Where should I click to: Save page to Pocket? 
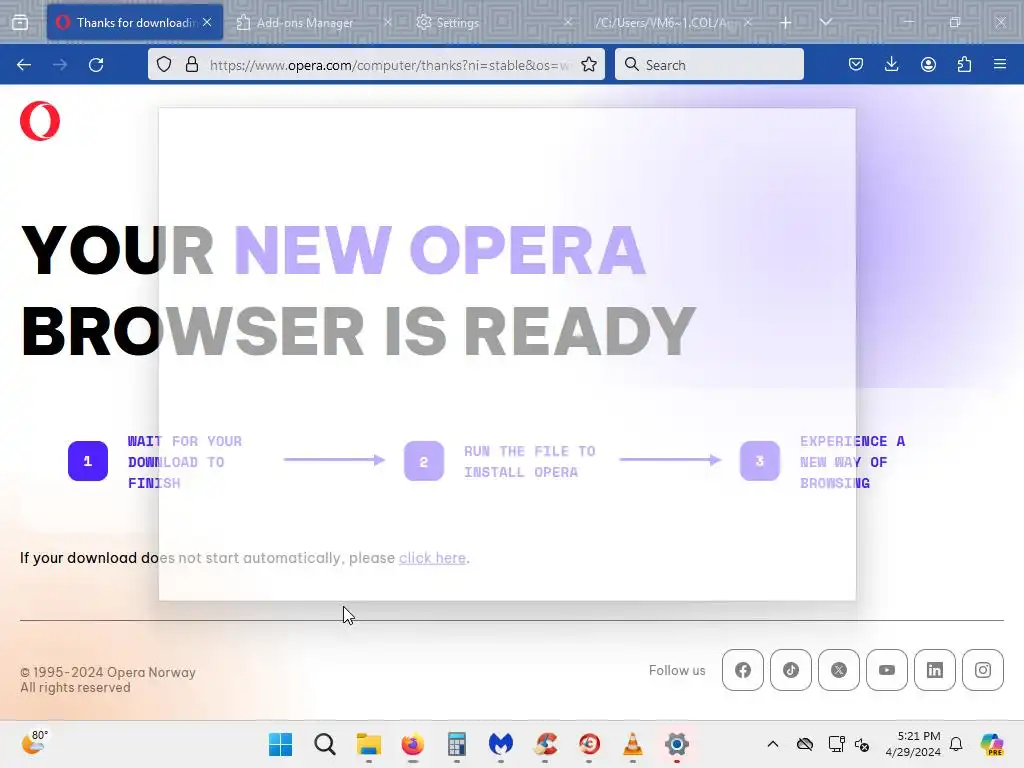click(x=856, y=64)
